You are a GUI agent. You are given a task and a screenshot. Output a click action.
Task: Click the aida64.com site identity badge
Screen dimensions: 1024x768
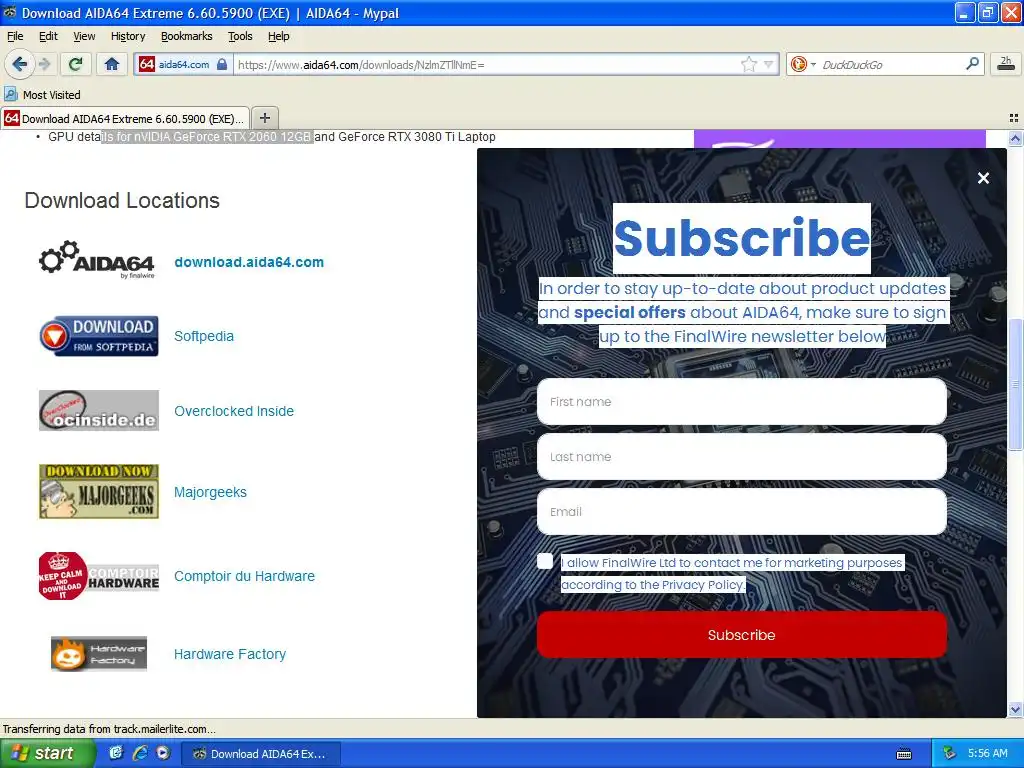pos(183,65)
